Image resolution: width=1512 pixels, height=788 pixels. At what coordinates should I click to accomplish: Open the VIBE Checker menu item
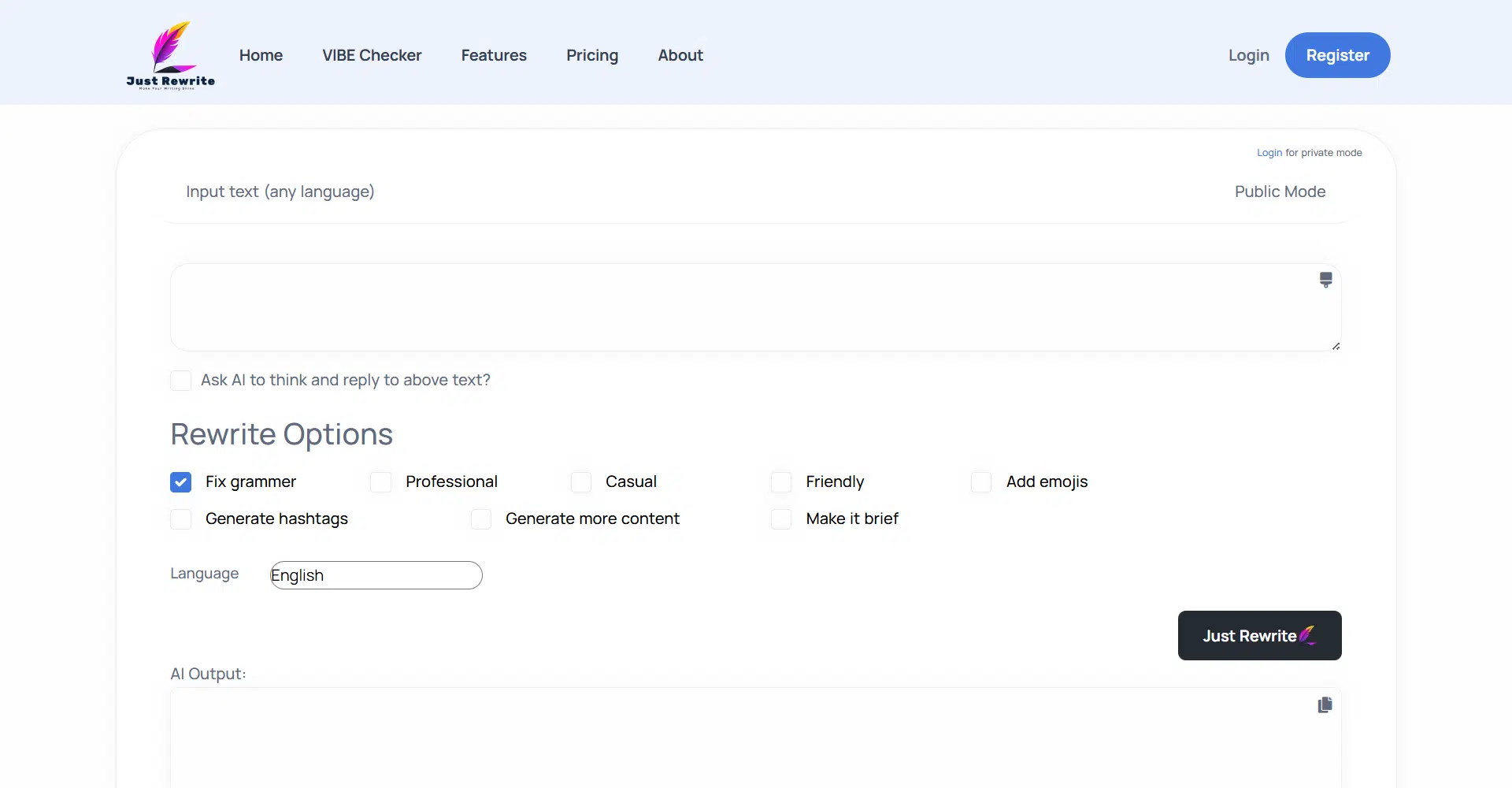click(x=372, y=55)
